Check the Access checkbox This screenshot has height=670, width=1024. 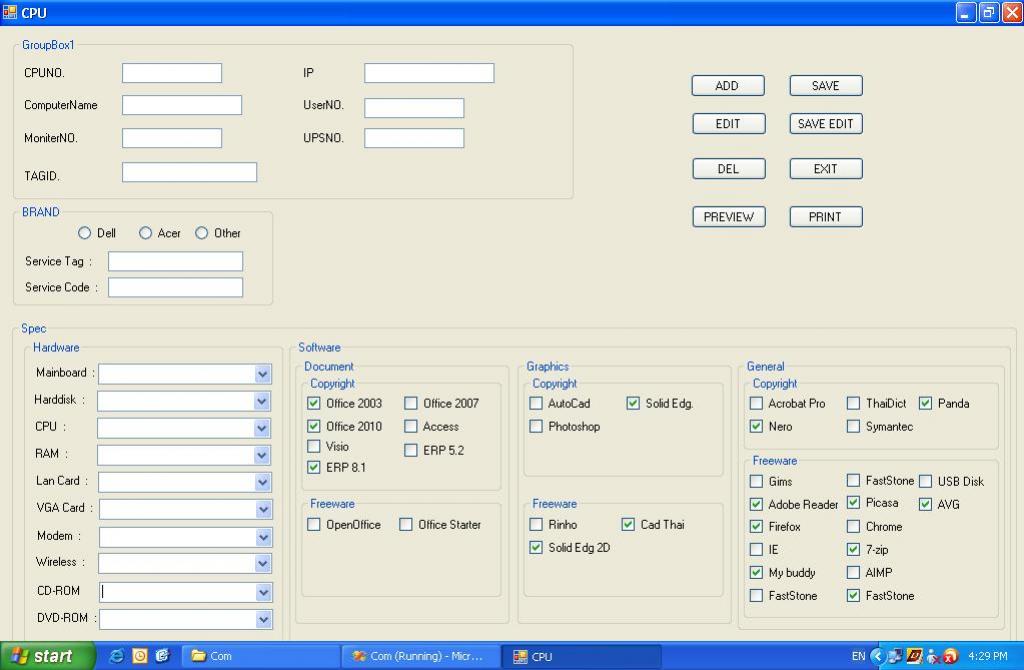pyautogui.click(x=411, y=426)
